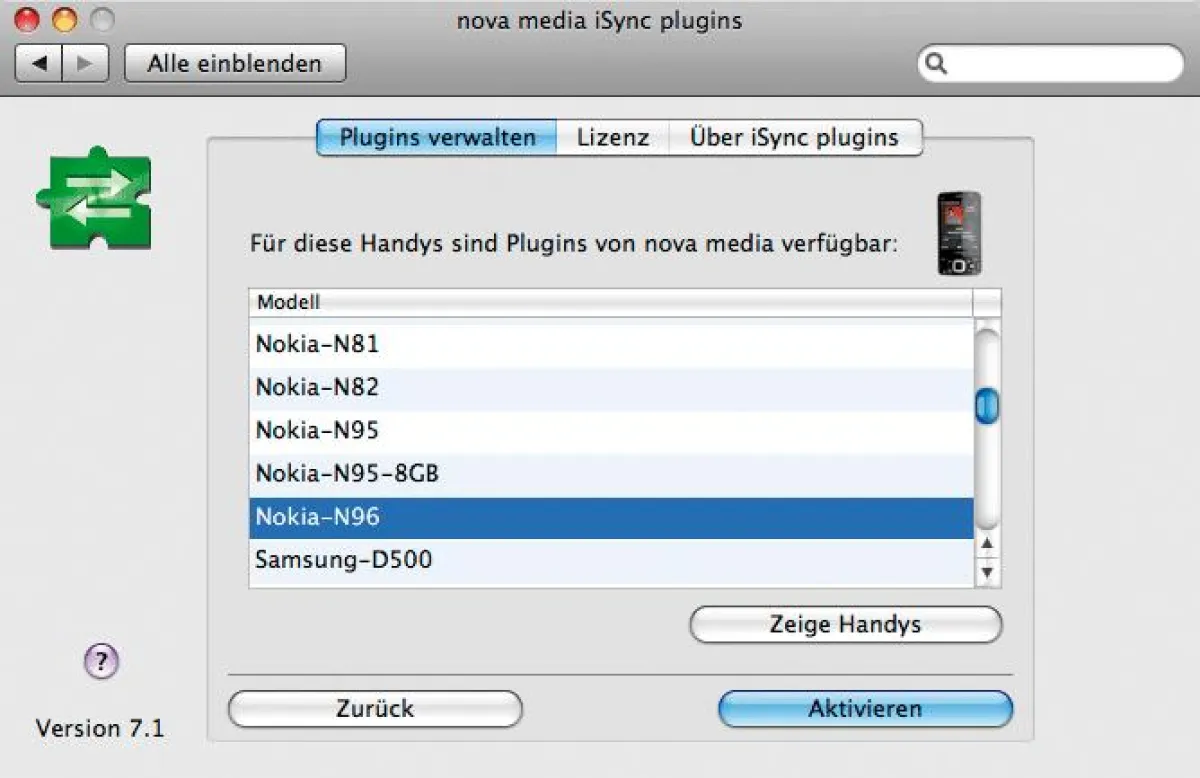The image size is (1200, 778).
Task: Click the back navigation arrow
Action: pos(38,63)
